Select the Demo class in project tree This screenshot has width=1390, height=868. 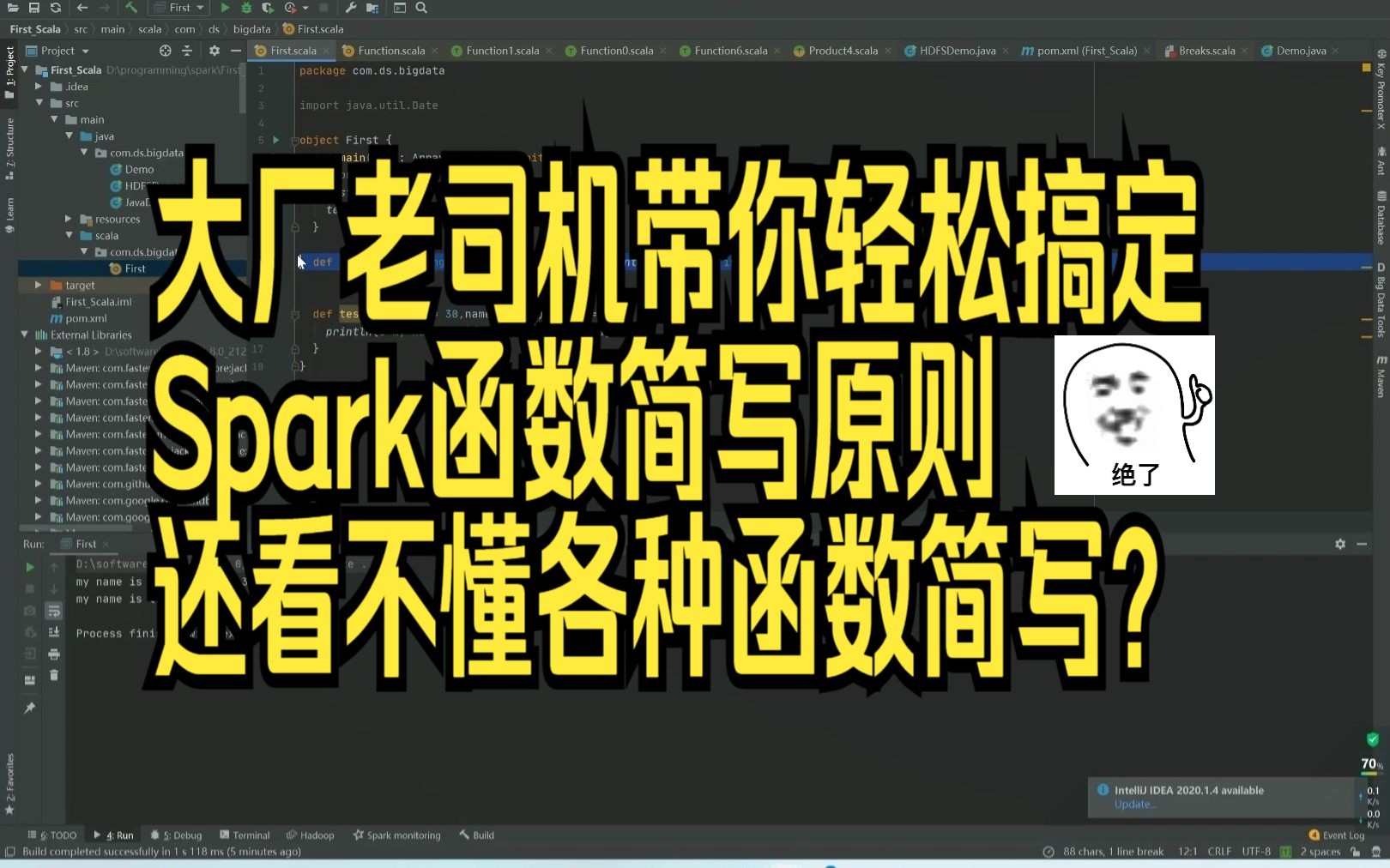point(139,170)
